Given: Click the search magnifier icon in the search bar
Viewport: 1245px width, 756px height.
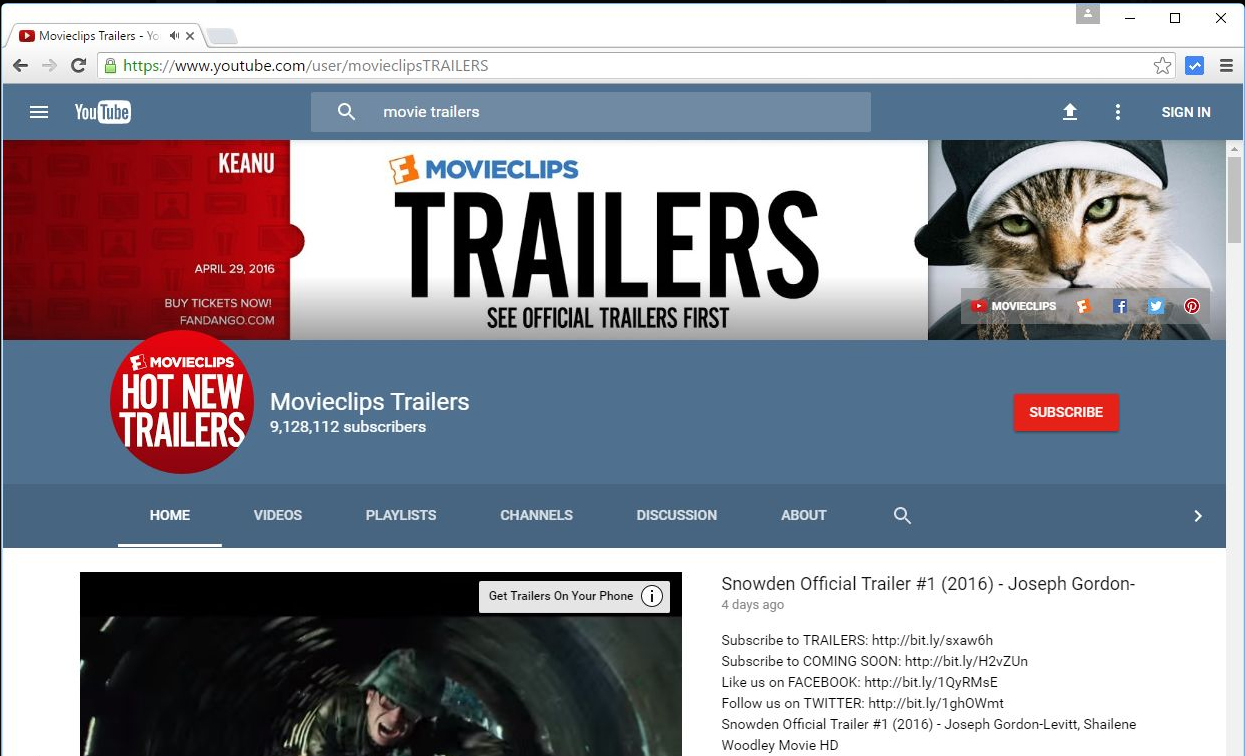Looking at the screenshot, I should coord(346,112).
